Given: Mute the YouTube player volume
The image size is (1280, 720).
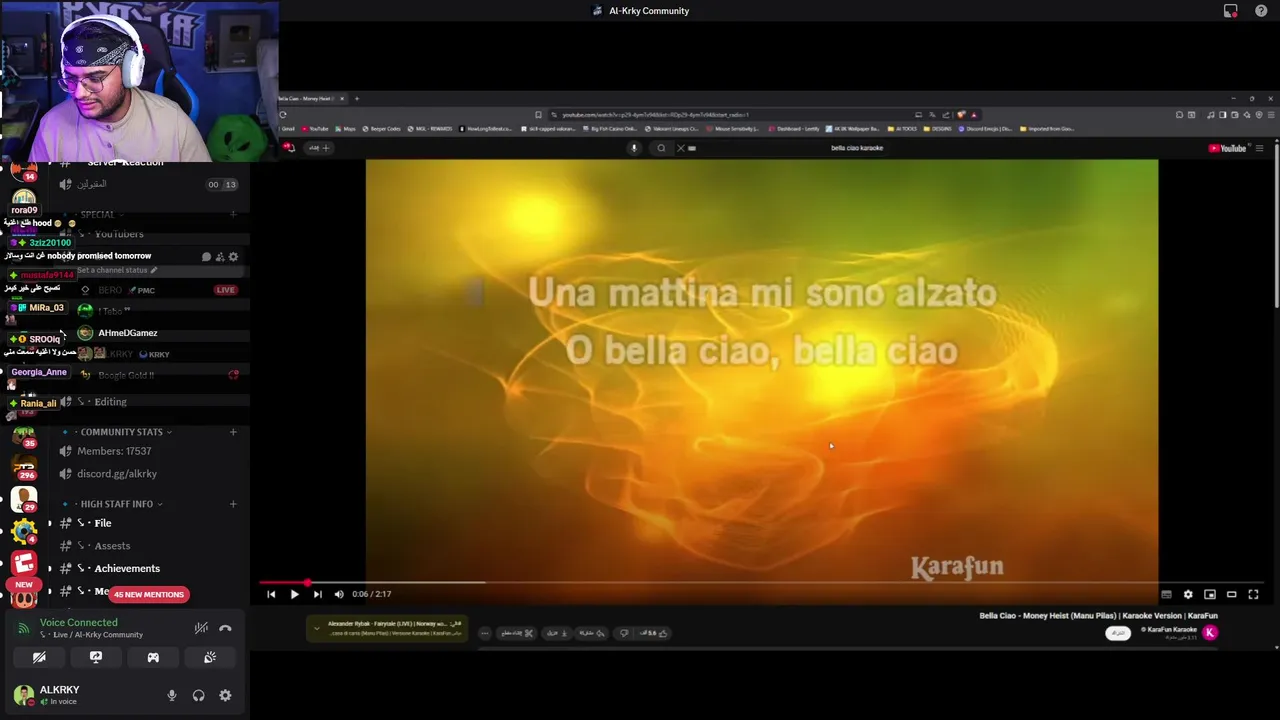Looking at the screenshot, I should [x=339, y=594].
